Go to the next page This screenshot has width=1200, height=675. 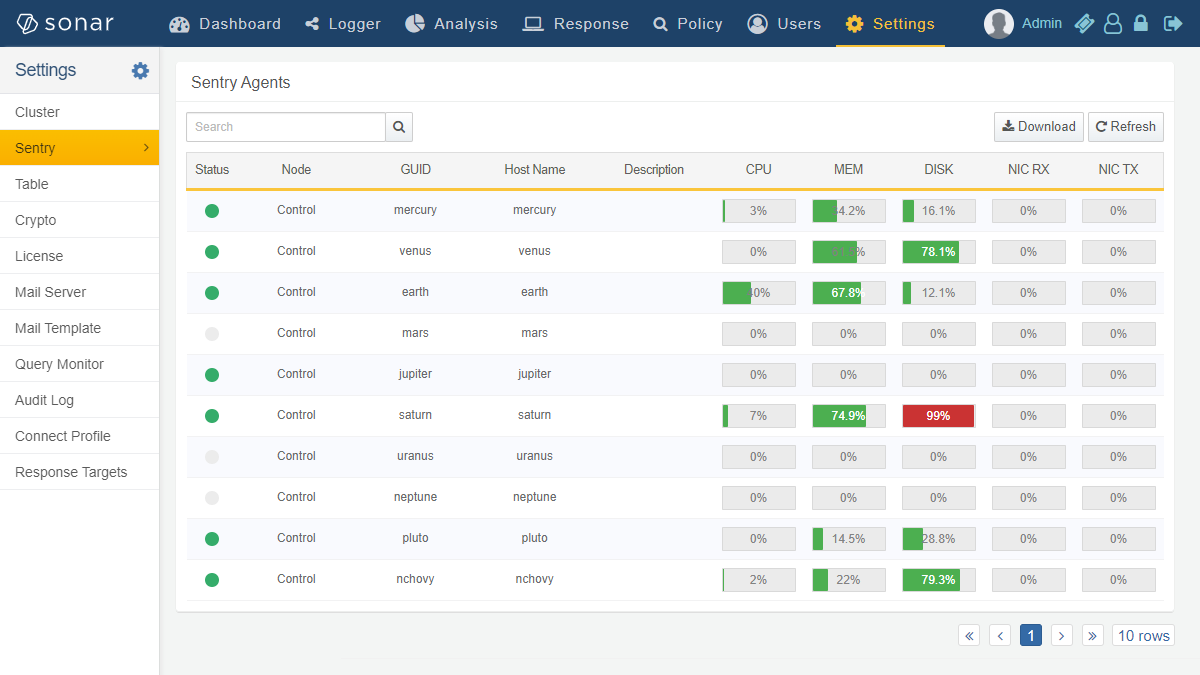1062,636
